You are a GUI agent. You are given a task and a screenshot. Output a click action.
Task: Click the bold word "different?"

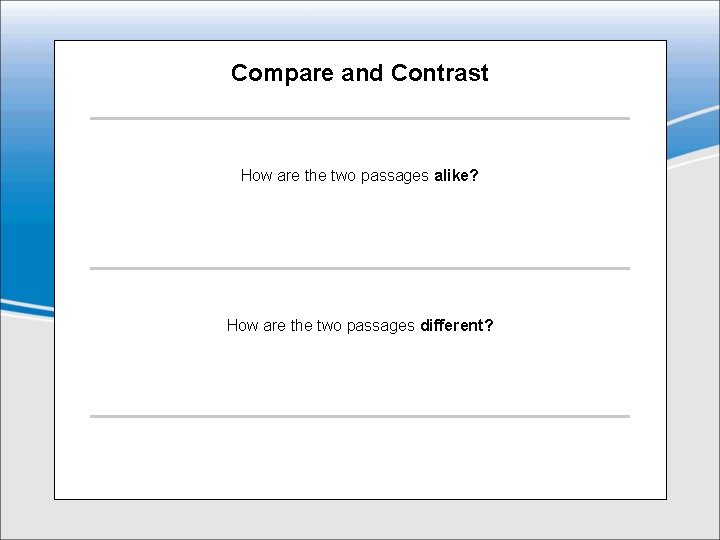tap(456, 326)
